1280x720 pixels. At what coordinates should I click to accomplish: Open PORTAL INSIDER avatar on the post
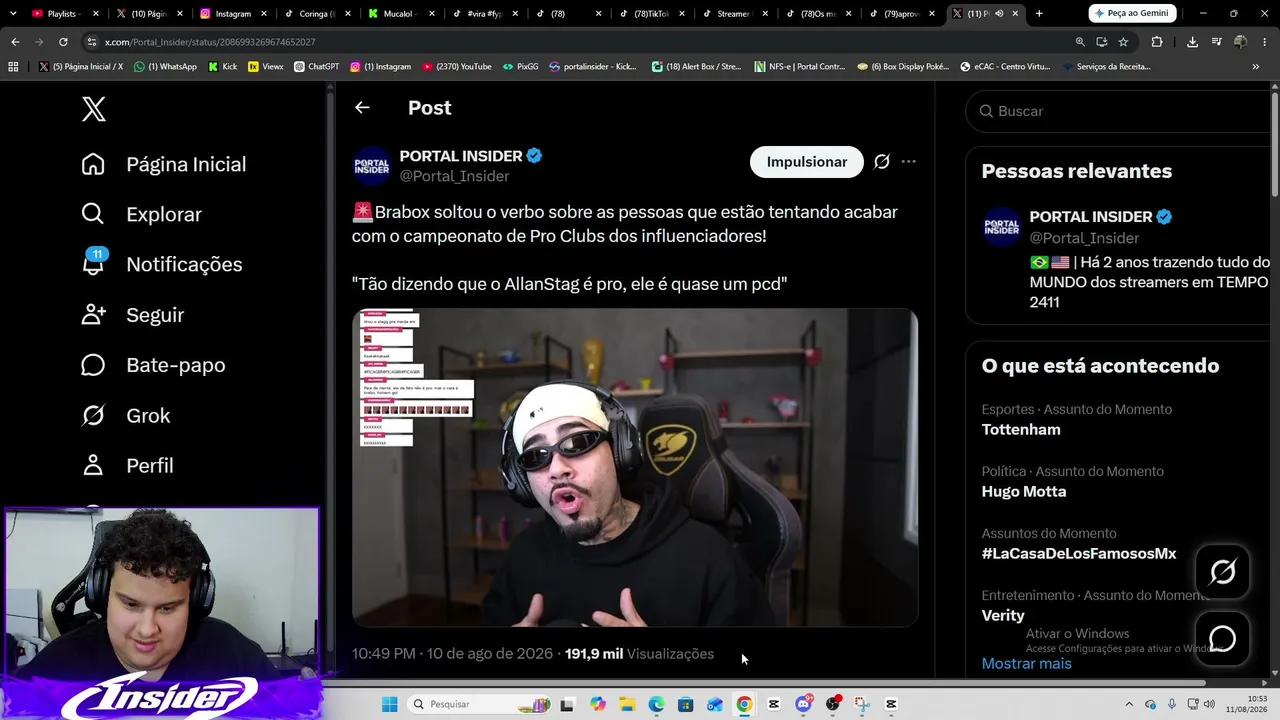(x=372, y=166)
